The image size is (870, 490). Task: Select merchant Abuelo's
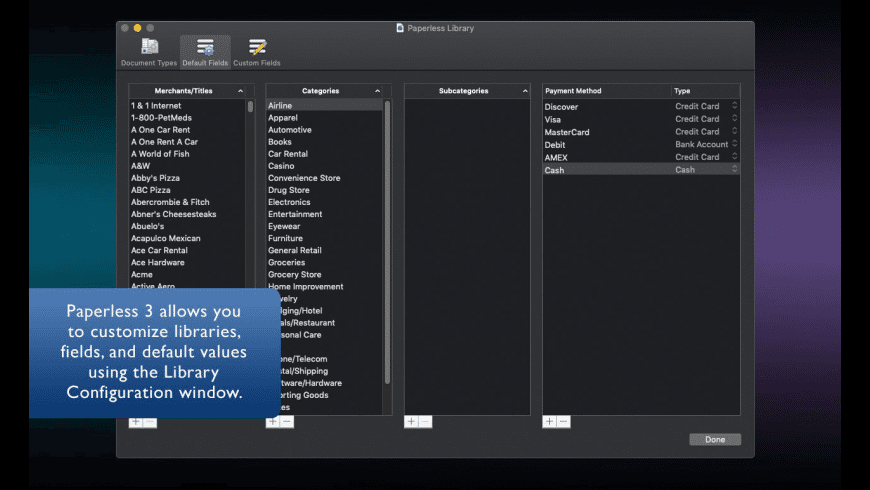(x=187, y=226)
